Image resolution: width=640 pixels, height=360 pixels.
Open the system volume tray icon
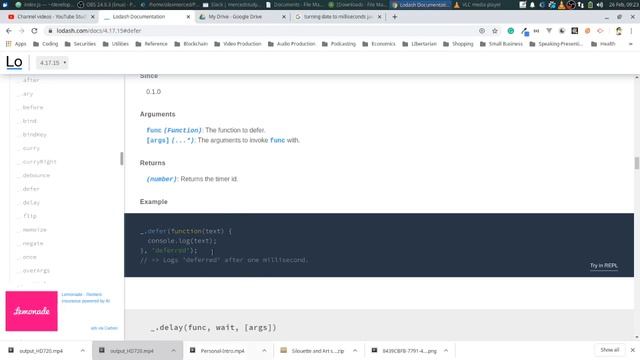(600, 5)
